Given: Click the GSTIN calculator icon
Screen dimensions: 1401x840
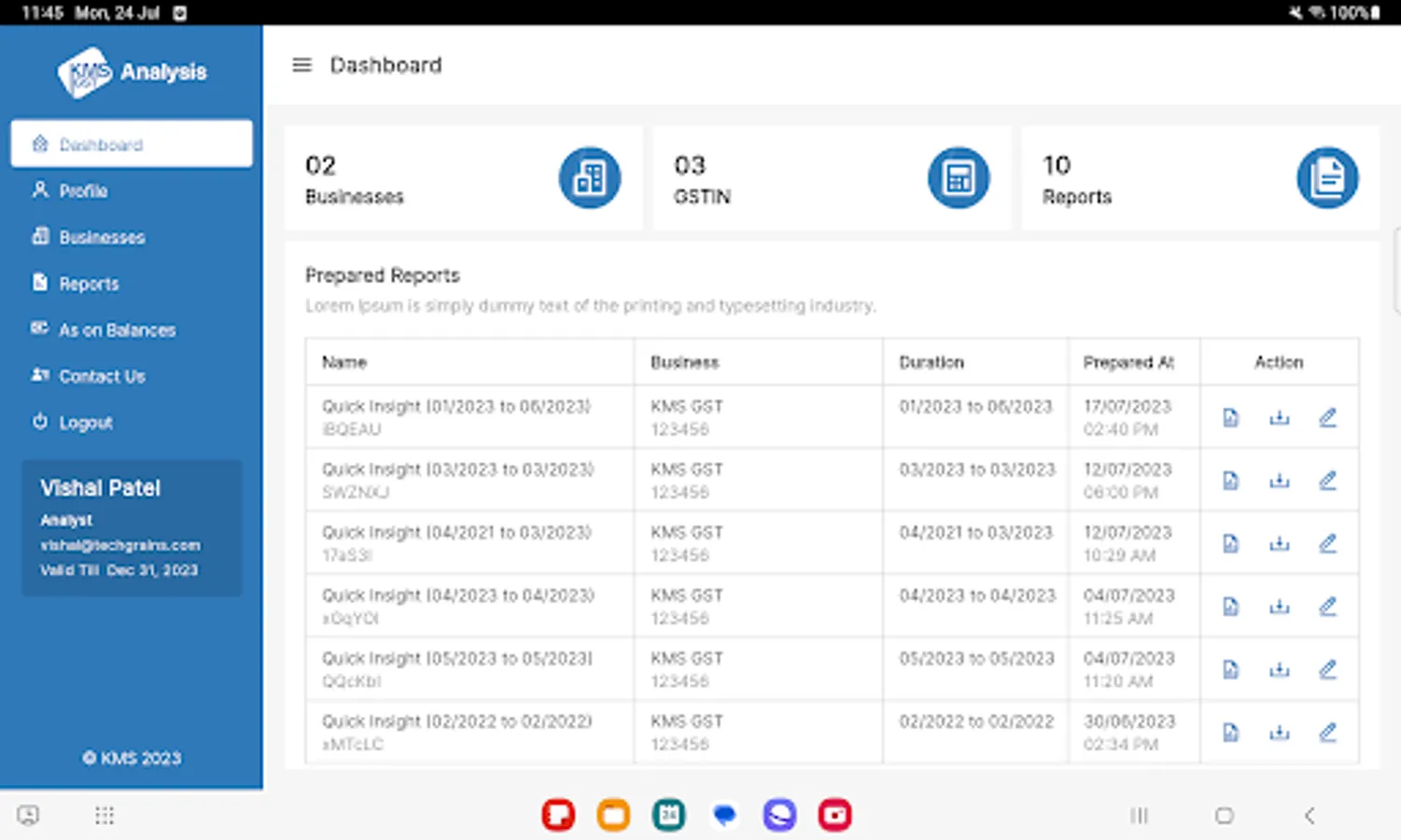Looking at the screenshot, I should (x=959, y=177).
